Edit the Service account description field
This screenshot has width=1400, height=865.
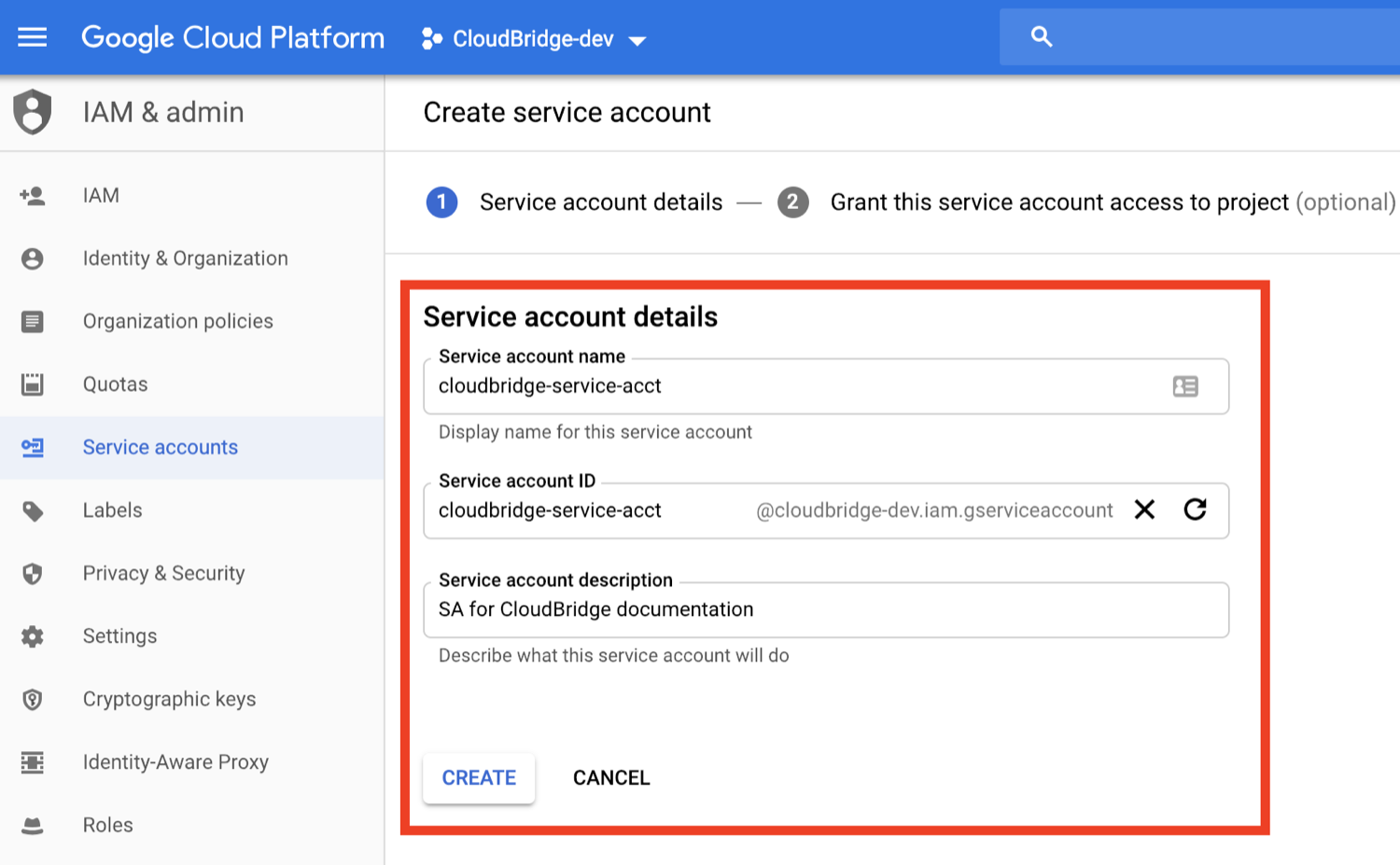pos(826,610)
